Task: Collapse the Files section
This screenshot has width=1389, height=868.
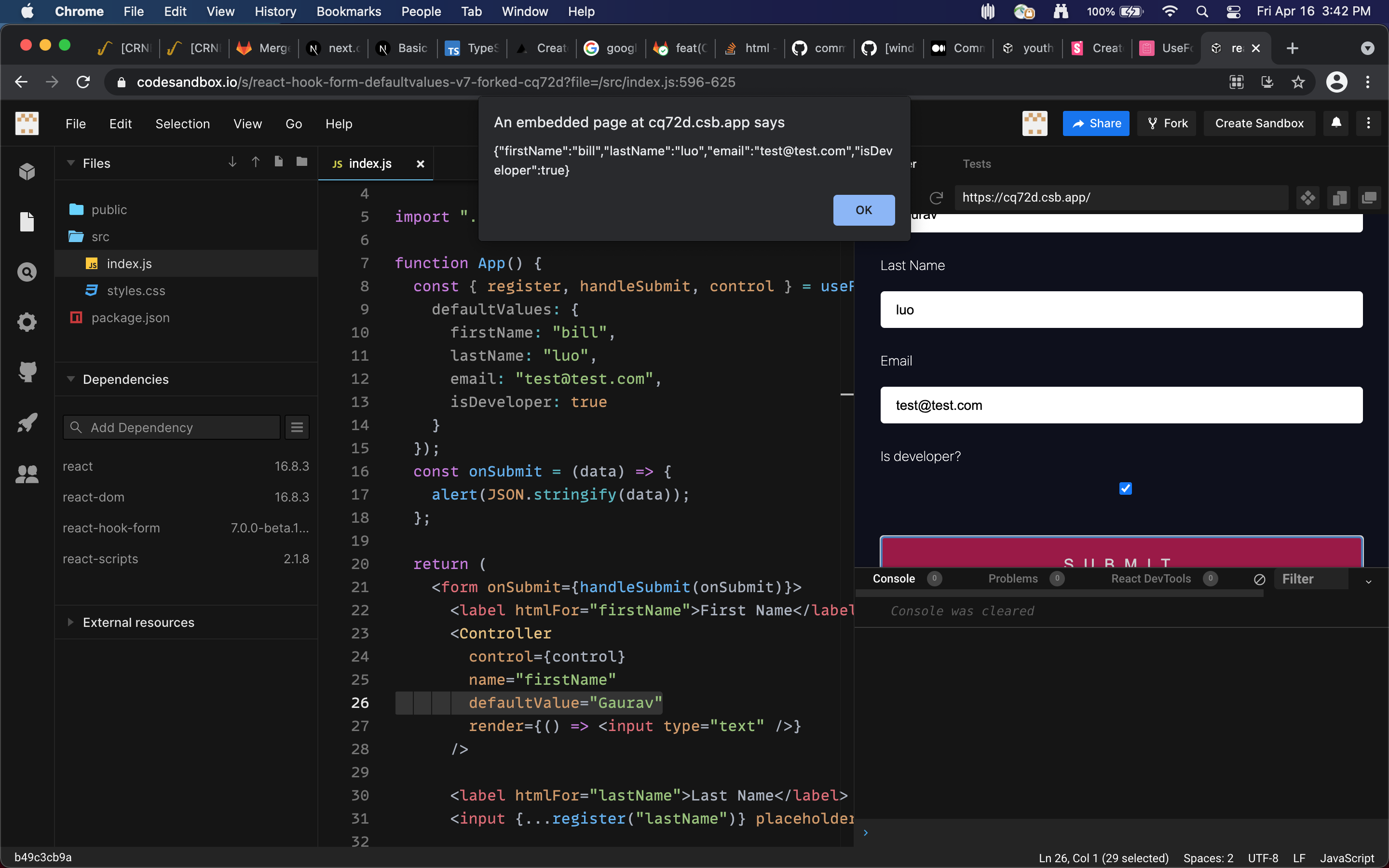Action: pos(71,163)
